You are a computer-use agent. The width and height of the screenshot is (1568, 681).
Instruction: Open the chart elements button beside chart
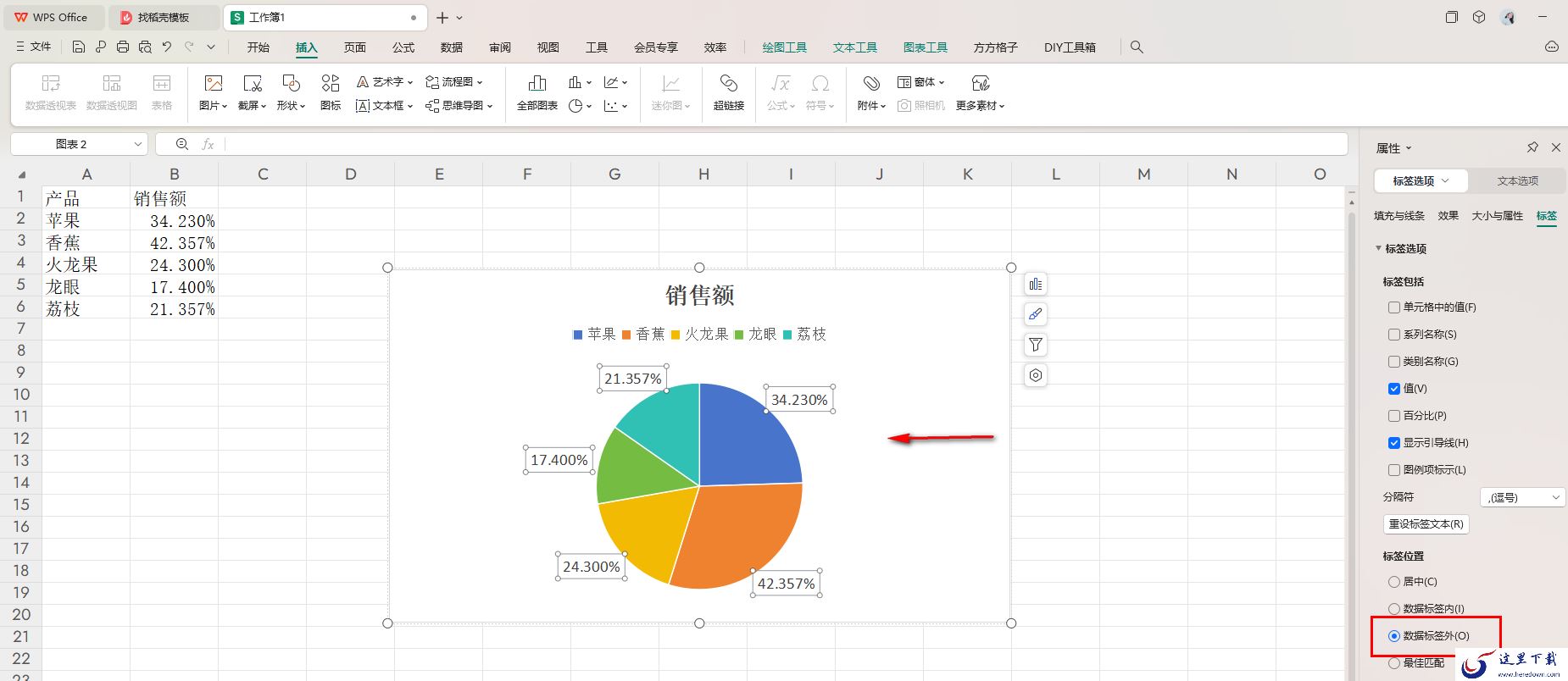tap(1035, 284)
